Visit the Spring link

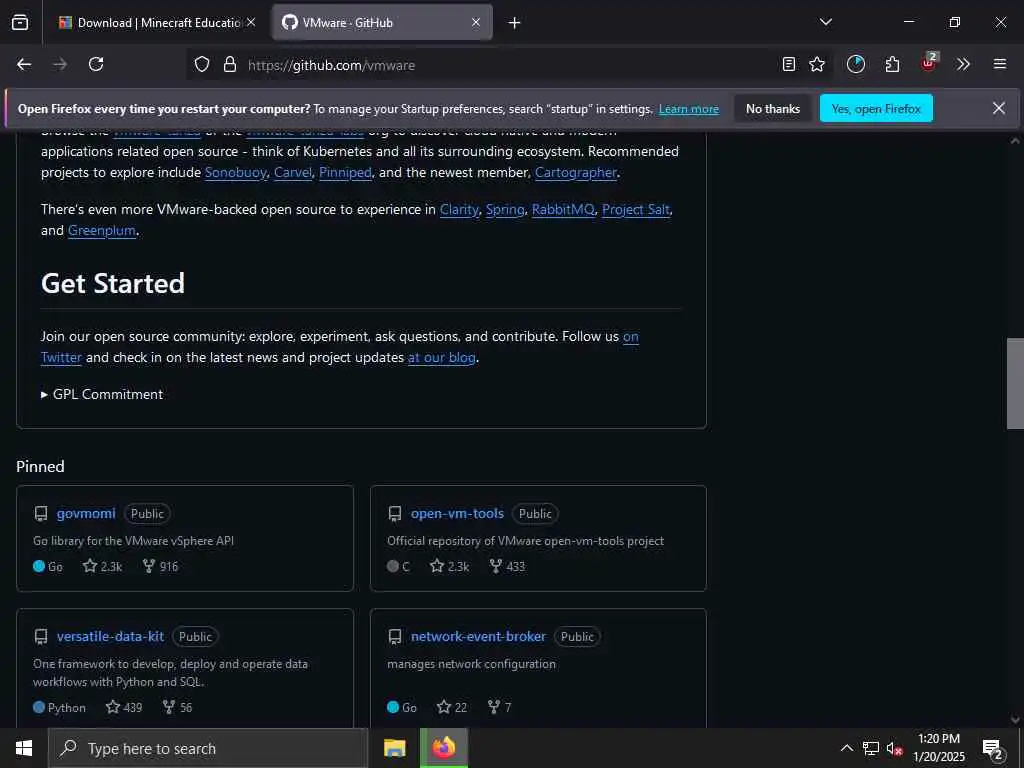point(505,210)
